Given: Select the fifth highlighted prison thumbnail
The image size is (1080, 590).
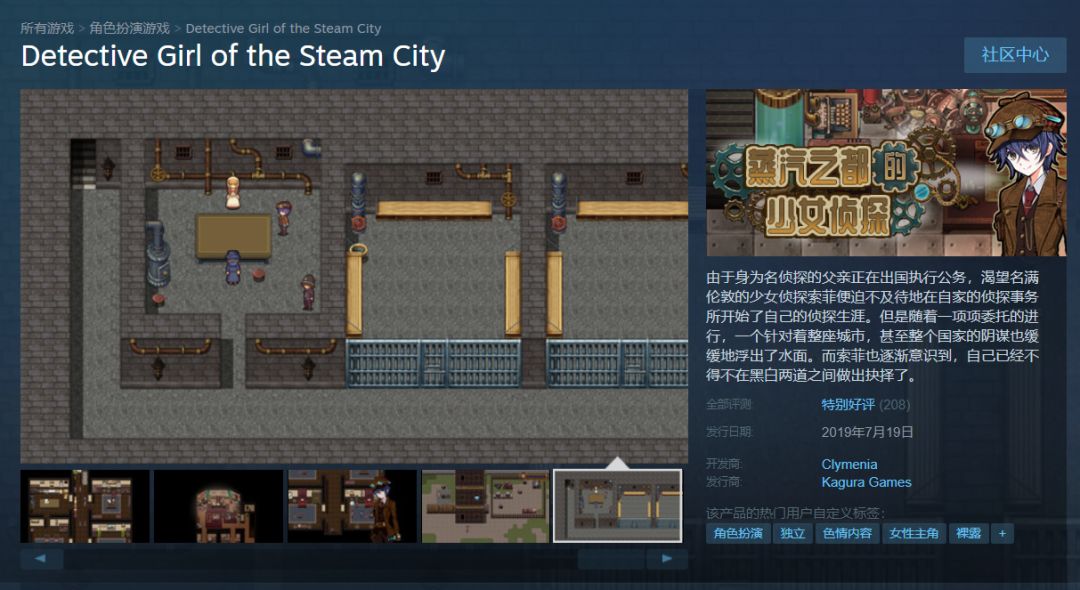Looking at the screenshot, I should pos(618,506).
